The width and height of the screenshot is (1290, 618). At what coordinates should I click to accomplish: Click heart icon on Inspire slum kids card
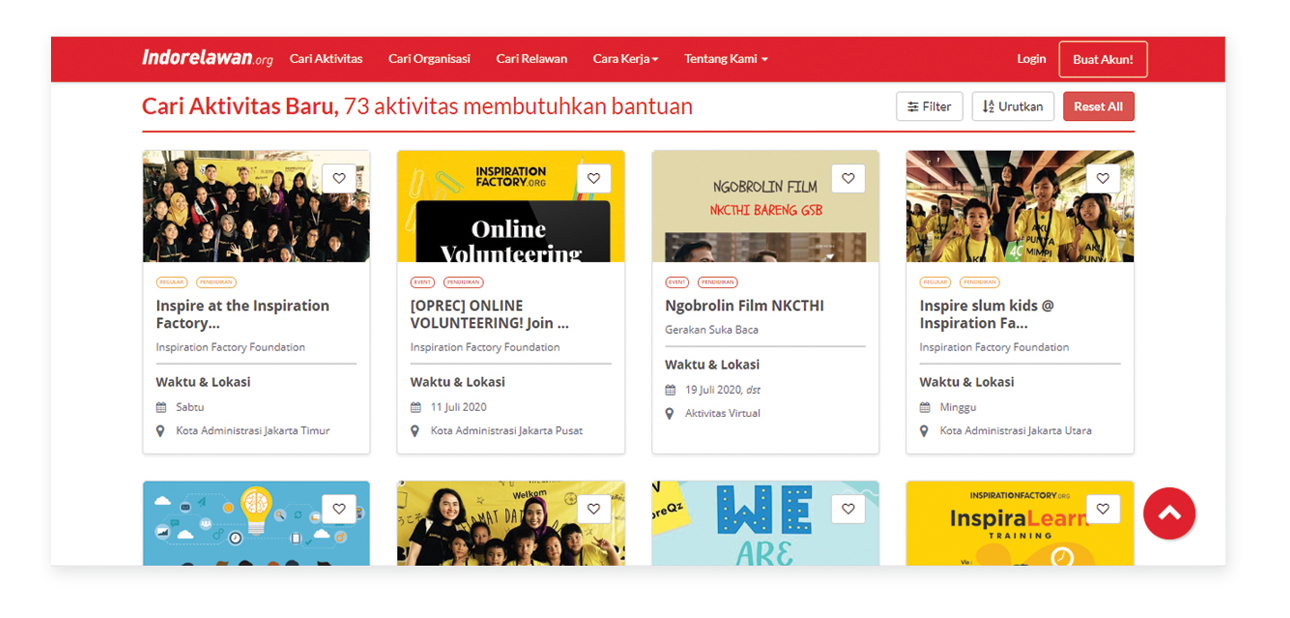coord(1102,179)
